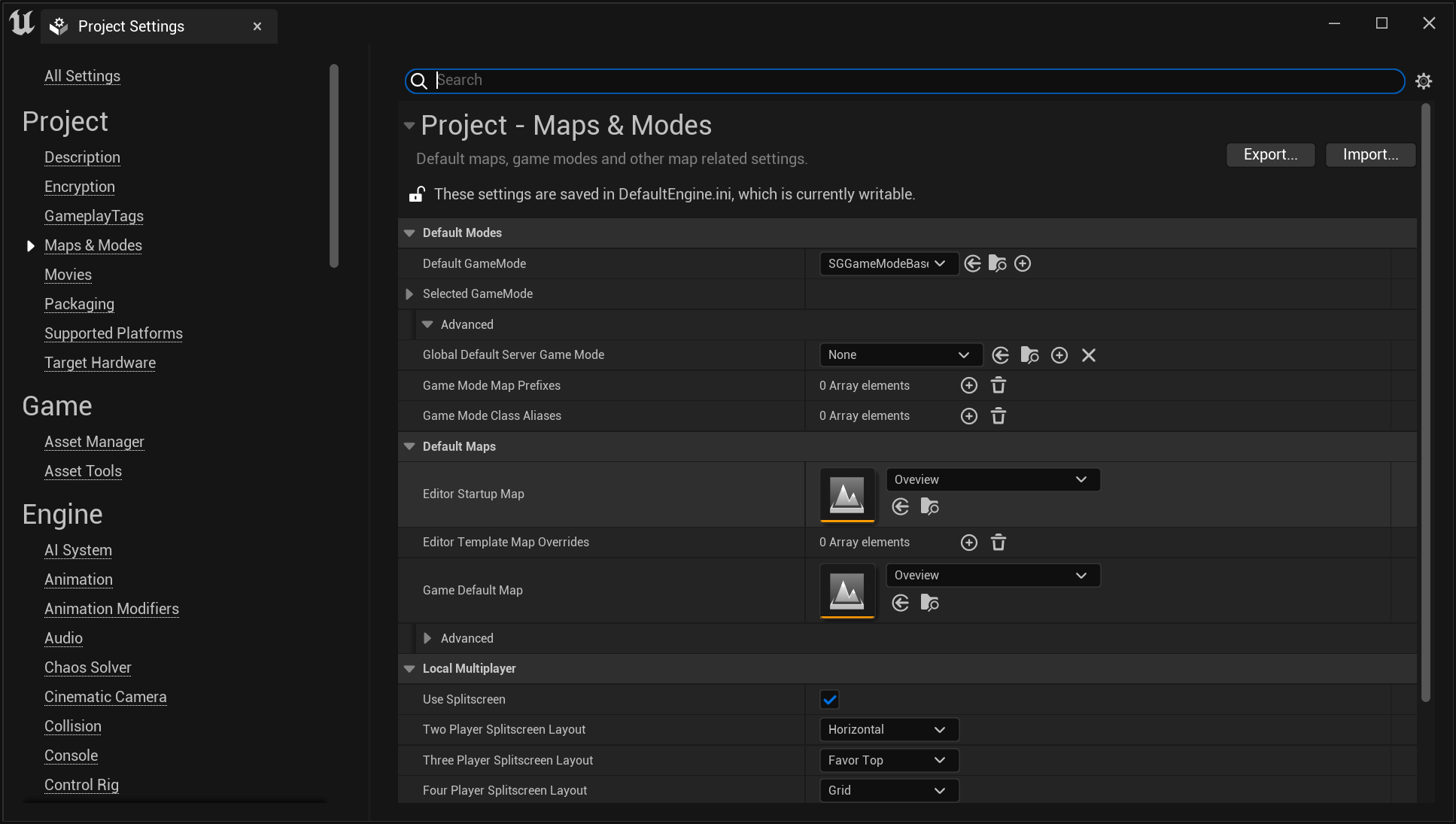Empty the Game Mode Class Aliases array
The width and height of the screenshot is (1456, 824).
[x=999, y=415]
